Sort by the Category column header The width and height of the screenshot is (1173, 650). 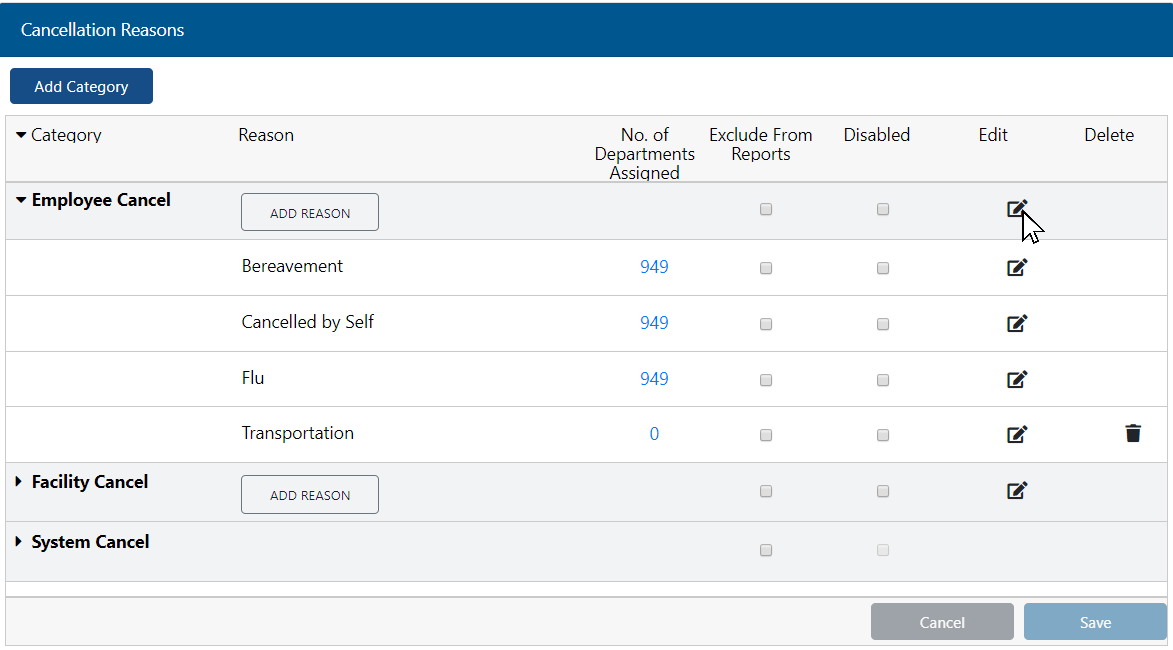[66, 135]
